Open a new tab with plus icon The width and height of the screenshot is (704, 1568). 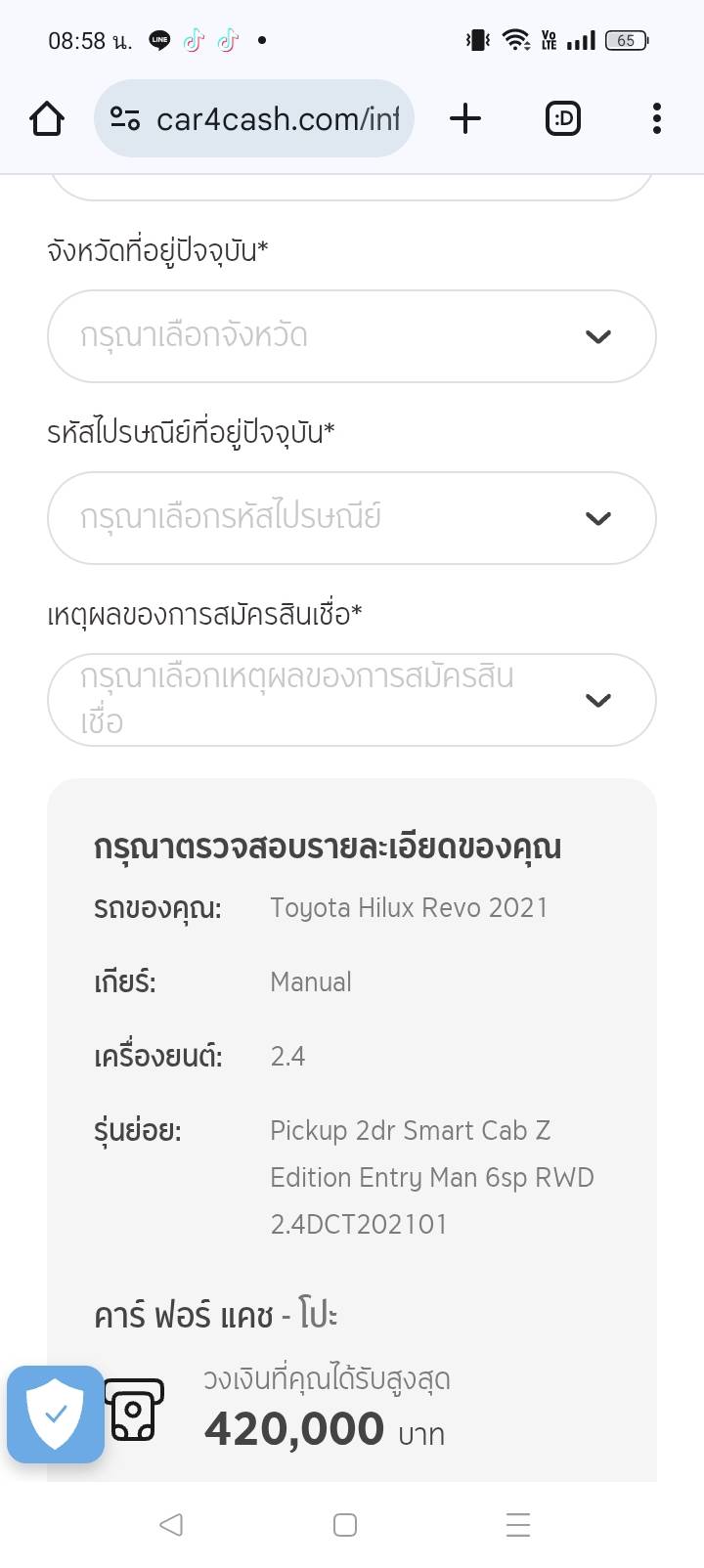tap(465, 119)
